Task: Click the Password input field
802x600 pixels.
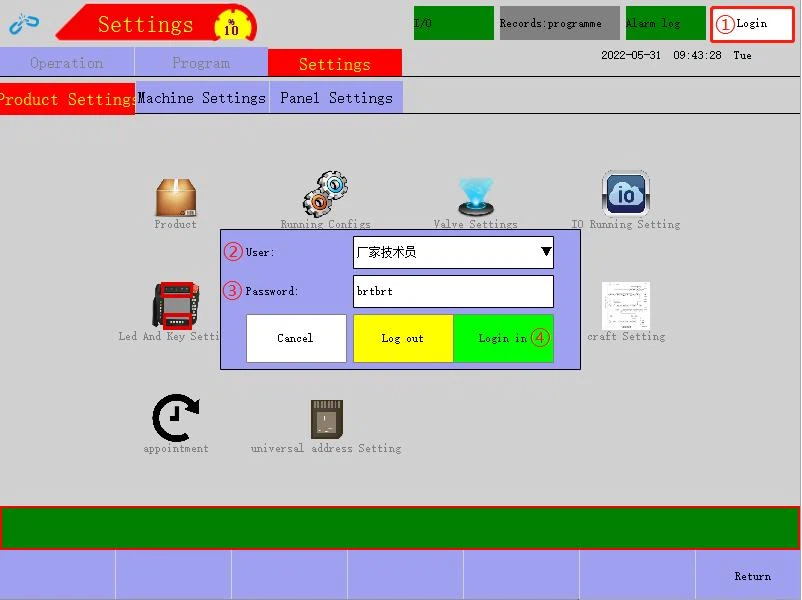Action: point(453,291)
